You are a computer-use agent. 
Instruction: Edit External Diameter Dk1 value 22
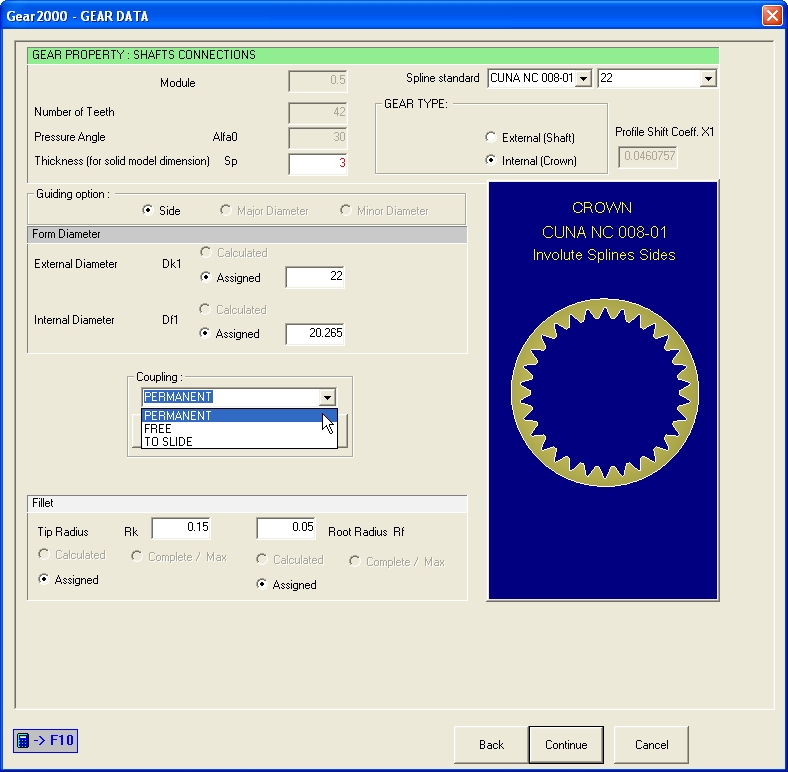(315, 277)
